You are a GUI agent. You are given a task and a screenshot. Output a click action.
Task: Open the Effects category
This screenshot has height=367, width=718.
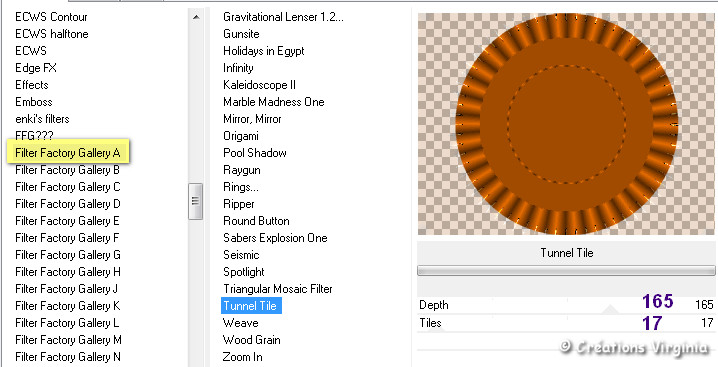coord(32,85)
